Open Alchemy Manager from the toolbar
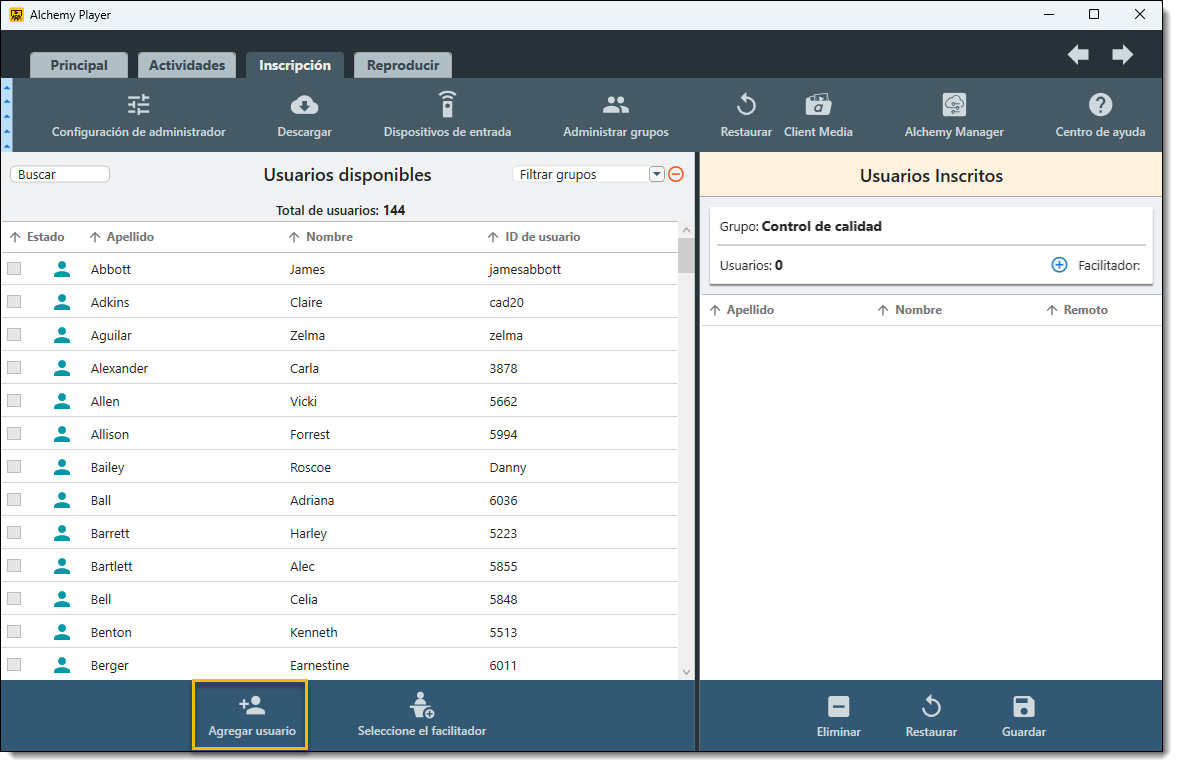Image resolution: width=1178 pixels, height=767 pixels. 954,105
